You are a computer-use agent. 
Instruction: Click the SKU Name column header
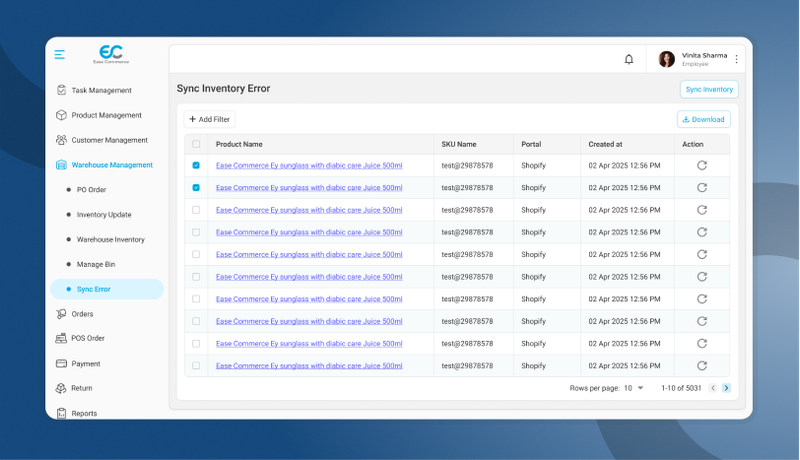point(459,144)
